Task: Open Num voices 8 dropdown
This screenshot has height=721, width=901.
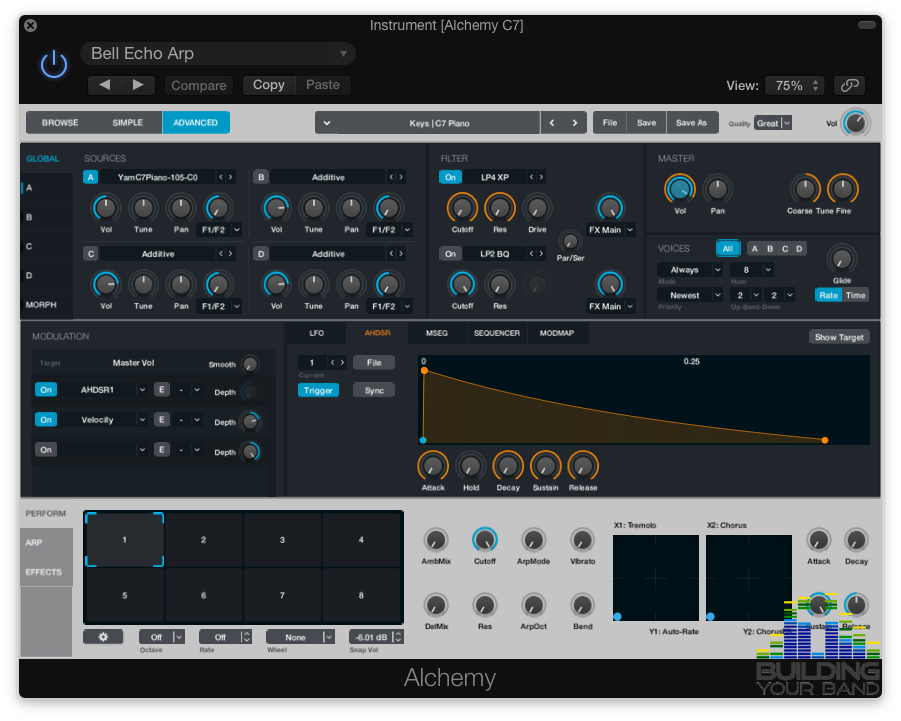Action: coord(752,269)
